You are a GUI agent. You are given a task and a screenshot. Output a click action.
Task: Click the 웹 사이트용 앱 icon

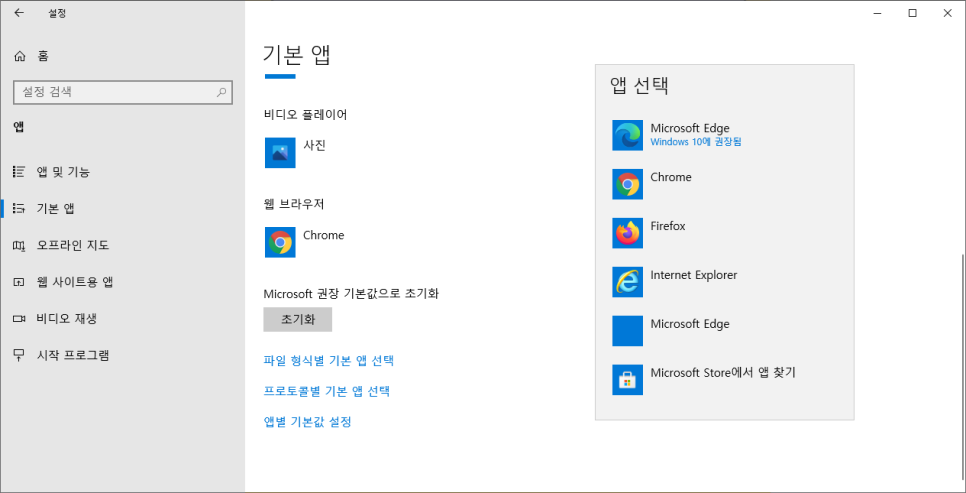tap(19, 282)
